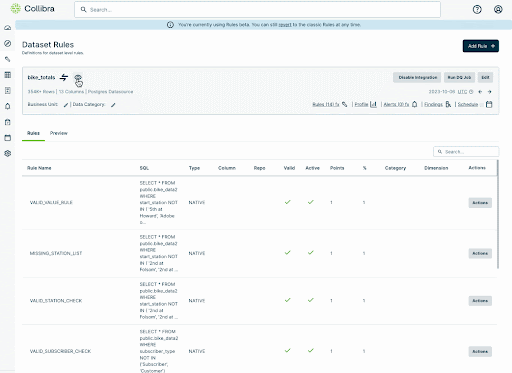This screenshot has width=512, height=373.
Task: Click the Valid column header
Action: click(x=289, y=168)
